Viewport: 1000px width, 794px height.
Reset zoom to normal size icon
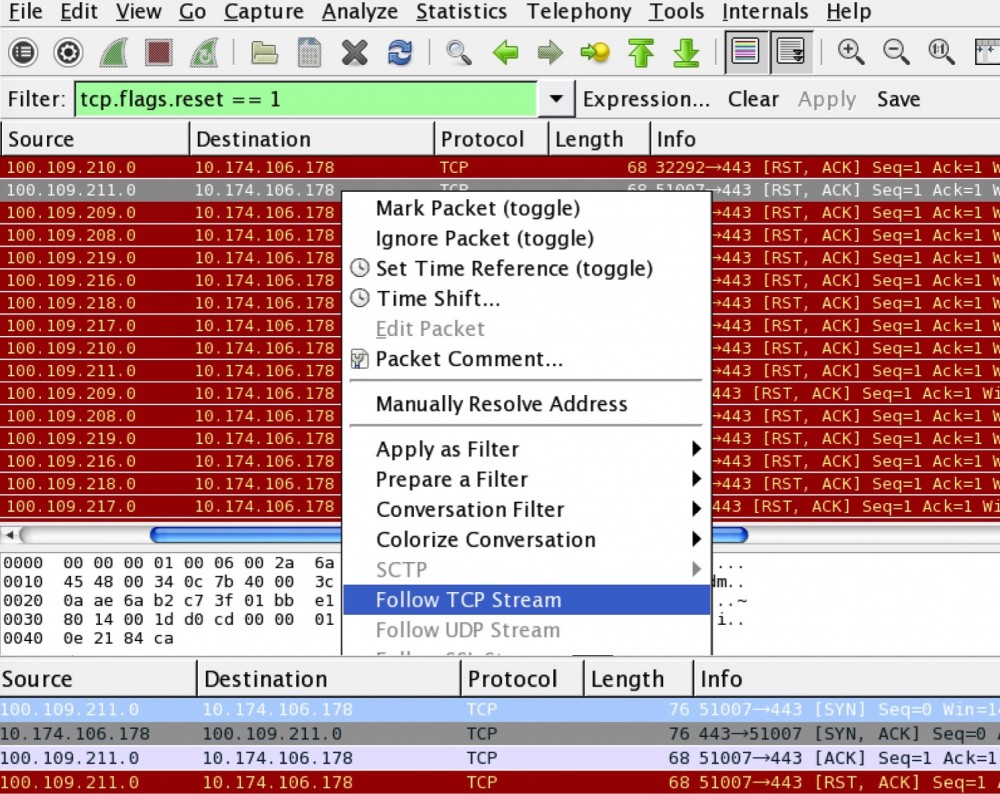pyautogui.click(x=941, y=52)
